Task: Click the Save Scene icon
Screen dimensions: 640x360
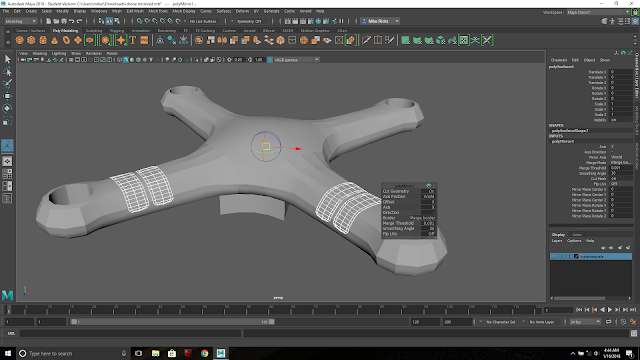Action: click(x=64, y=21)
